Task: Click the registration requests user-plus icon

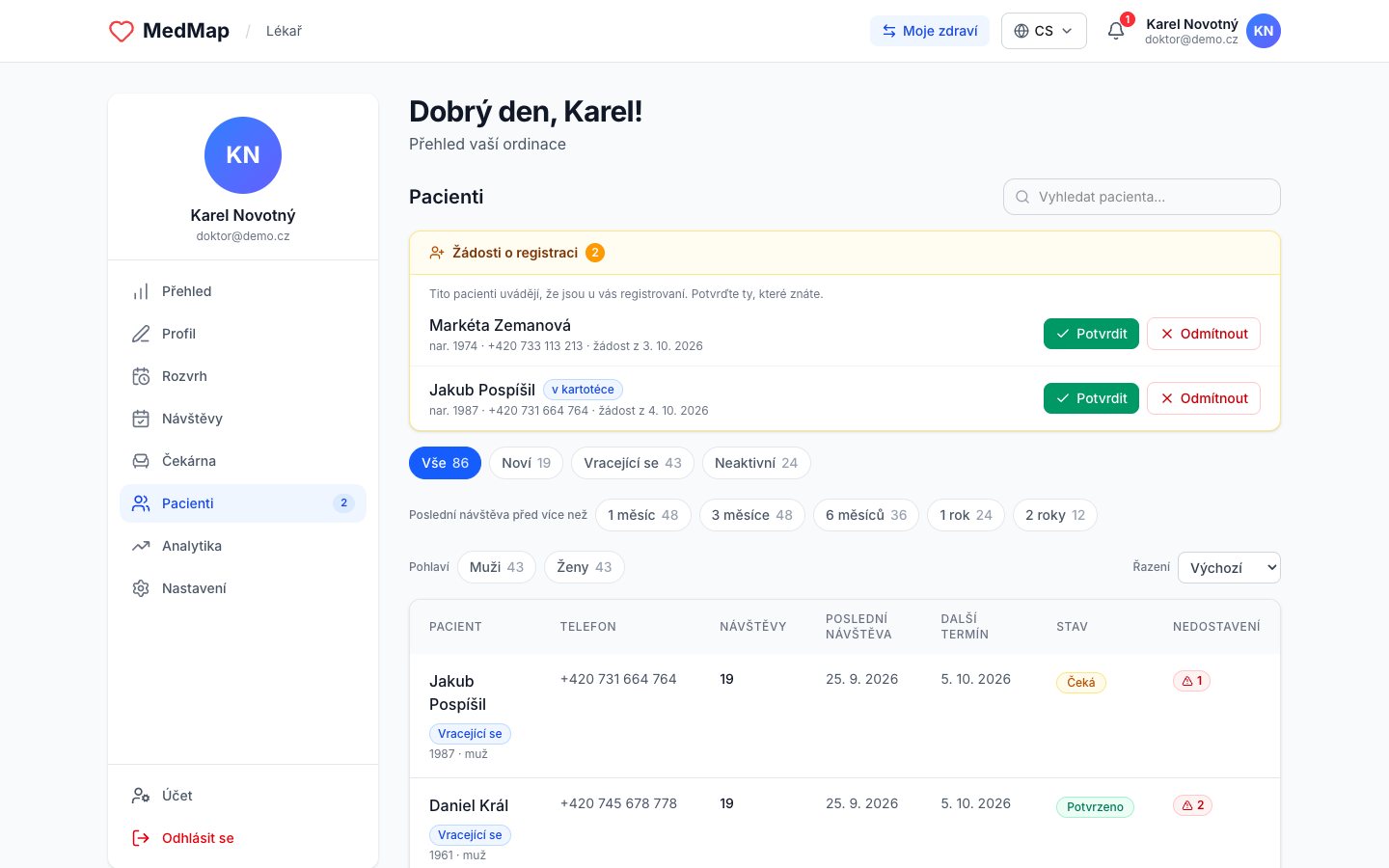Action: tap(437, 253)
